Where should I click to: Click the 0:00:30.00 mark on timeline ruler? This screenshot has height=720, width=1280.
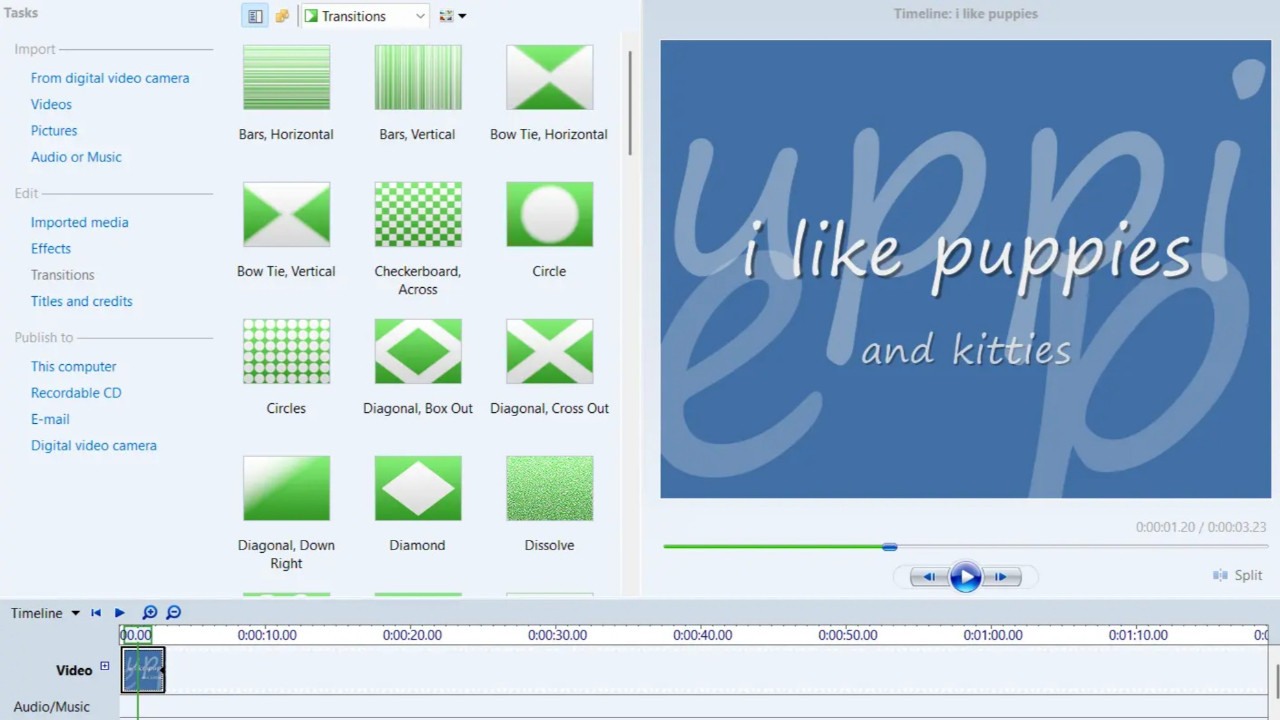click(x=557, y=635)
